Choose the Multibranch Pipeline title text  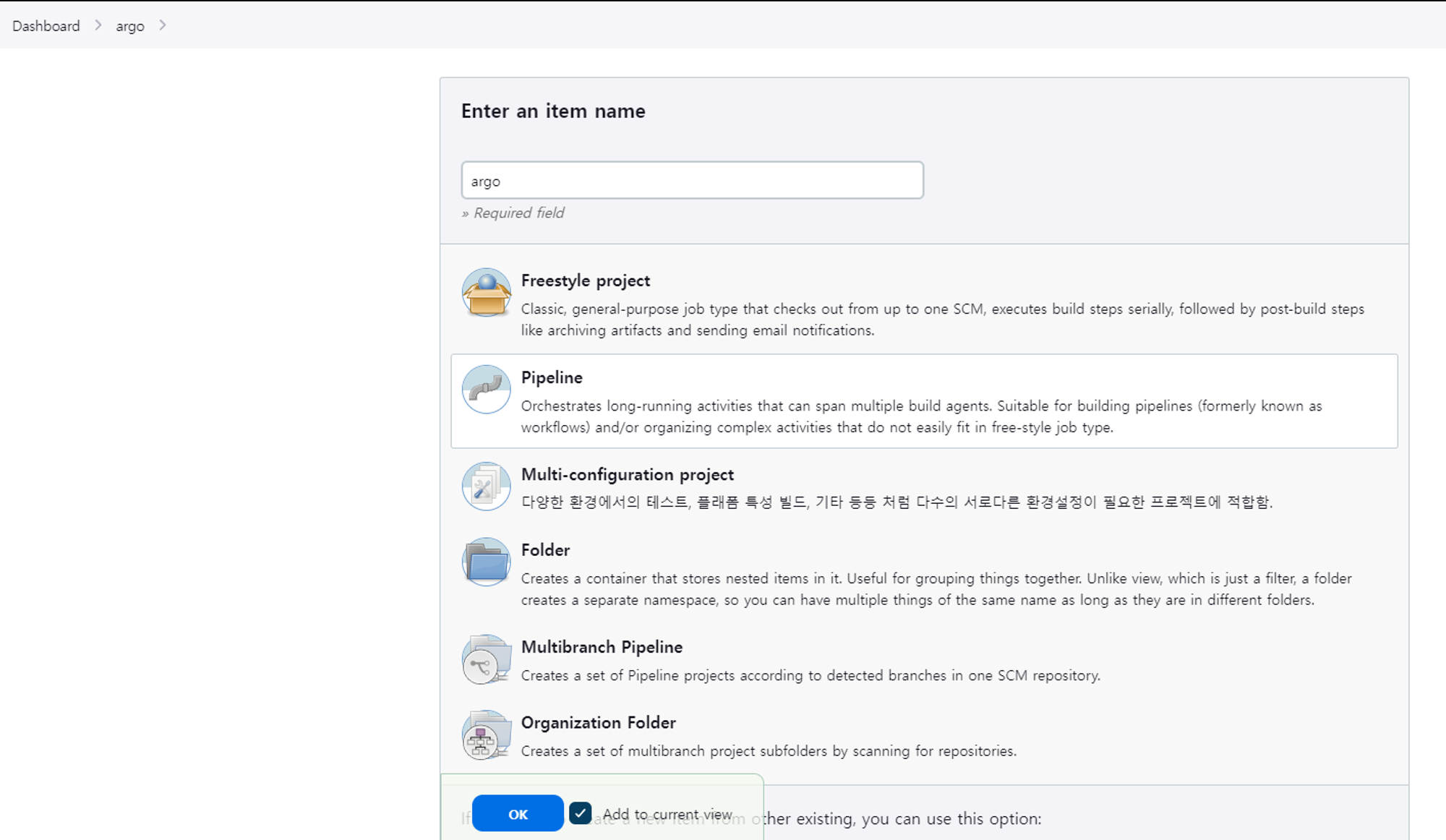(x=602, y=647)
